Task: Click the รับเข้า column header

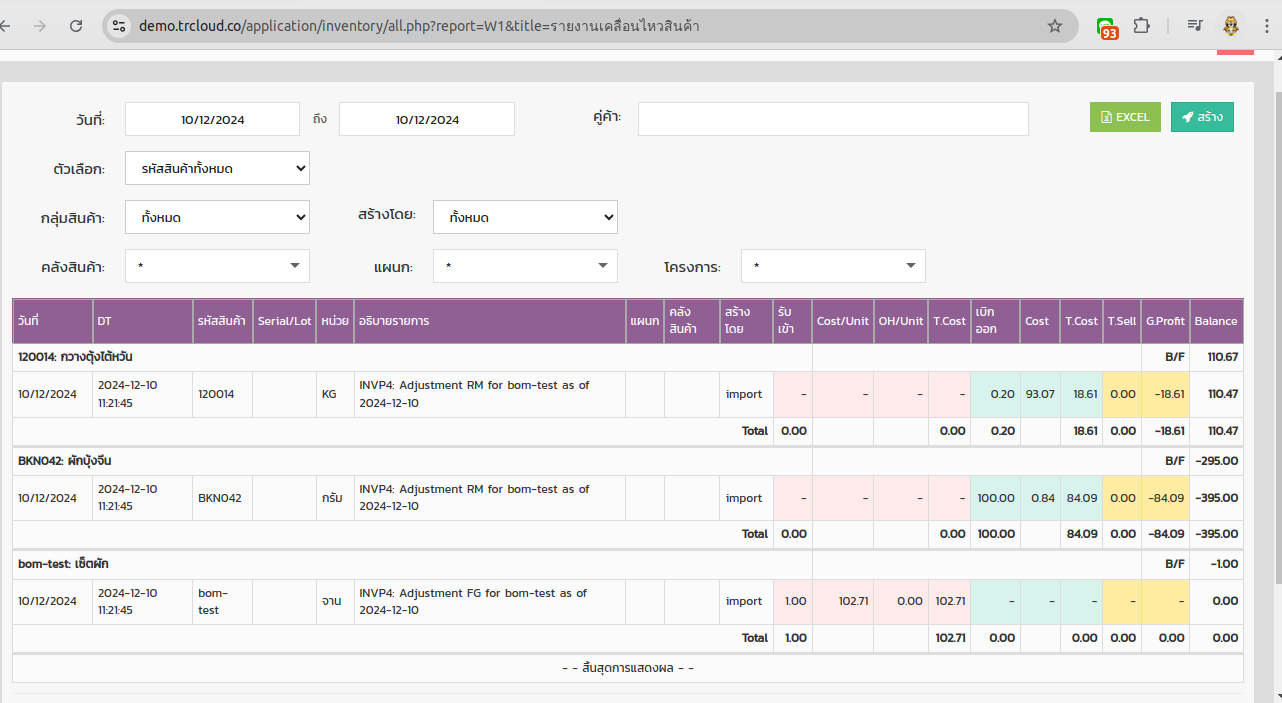Action: [792, 321]
